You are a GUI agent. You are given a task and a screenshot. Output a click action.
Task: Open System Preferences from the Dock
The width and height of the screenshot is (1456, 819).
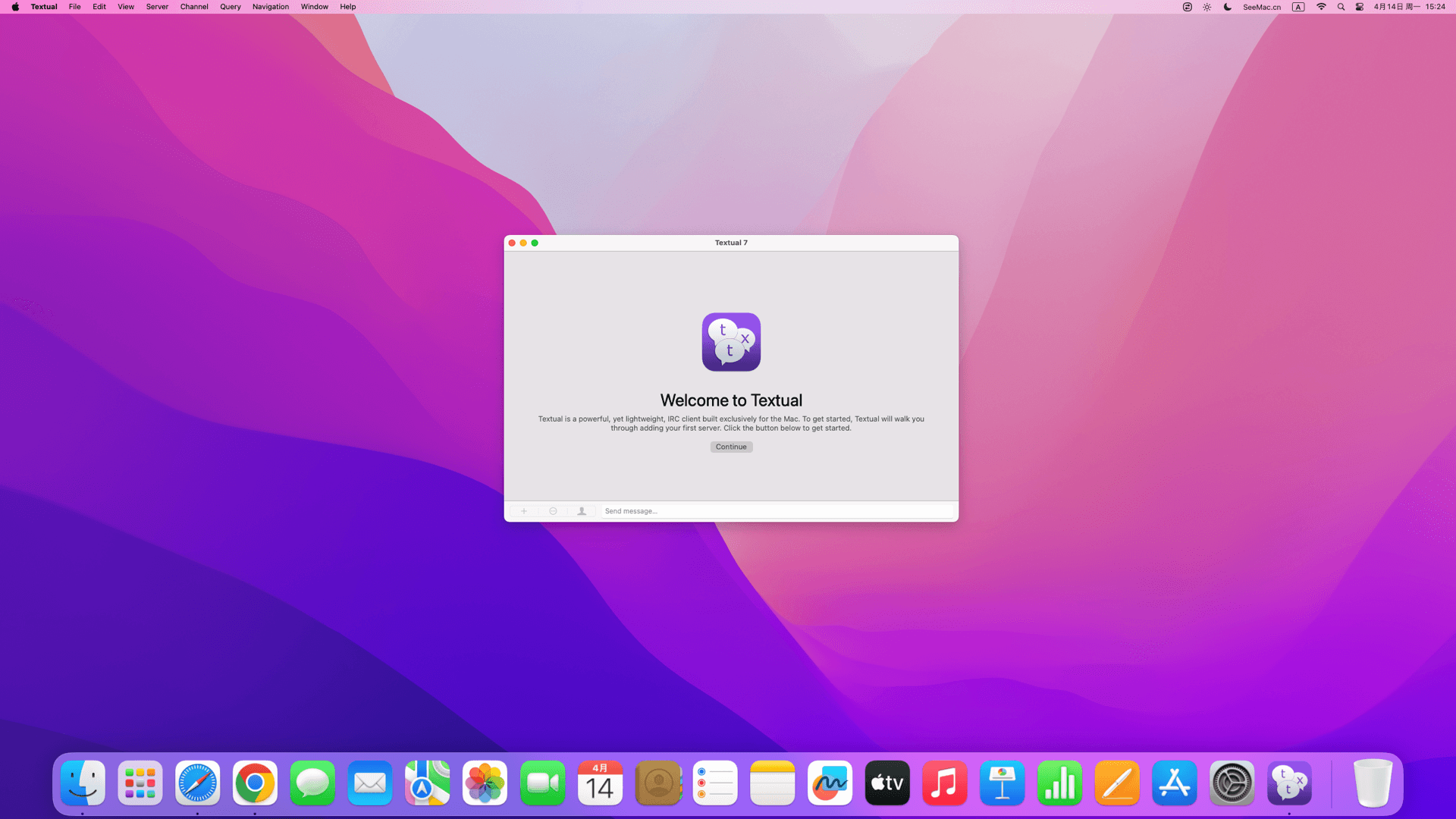1232,783
